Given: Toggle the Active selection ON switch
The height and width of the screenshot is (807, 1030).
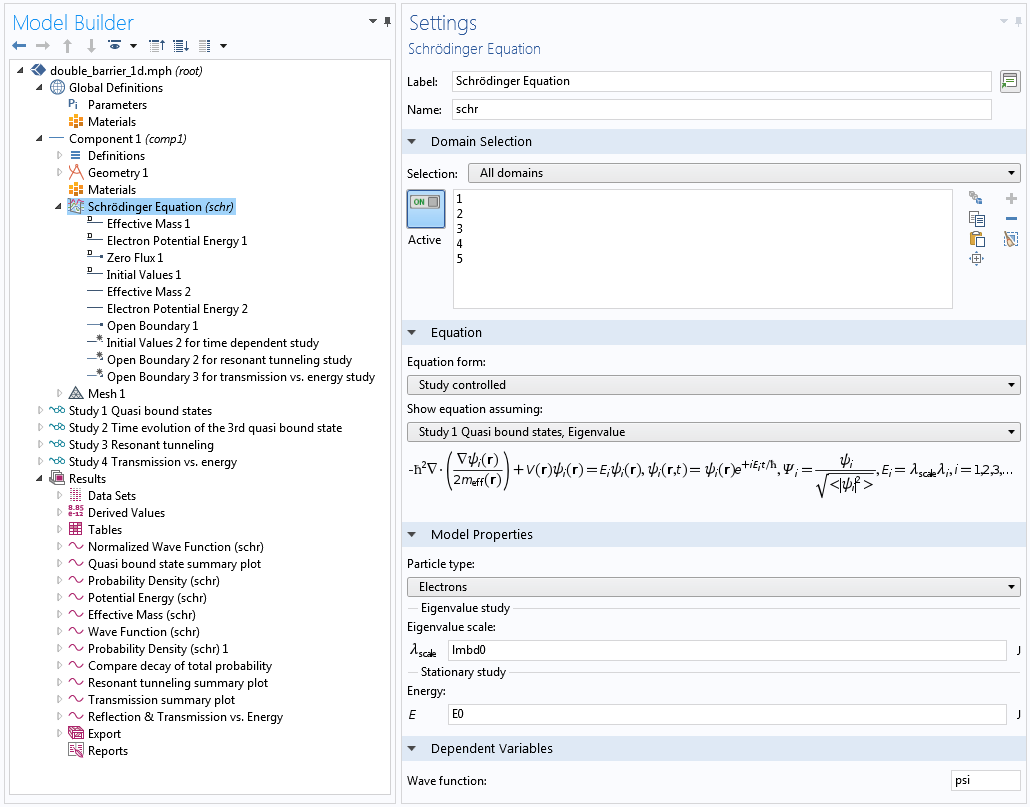Looking at the screenshot, I should point(425,208).
